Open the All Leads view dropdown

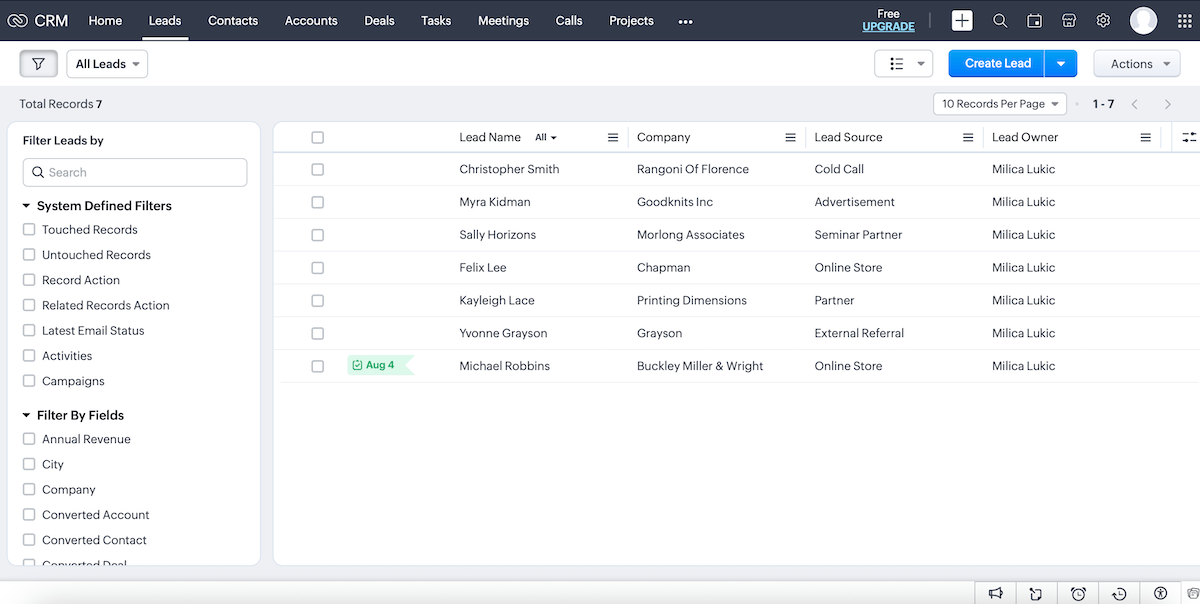click(106, 63)
